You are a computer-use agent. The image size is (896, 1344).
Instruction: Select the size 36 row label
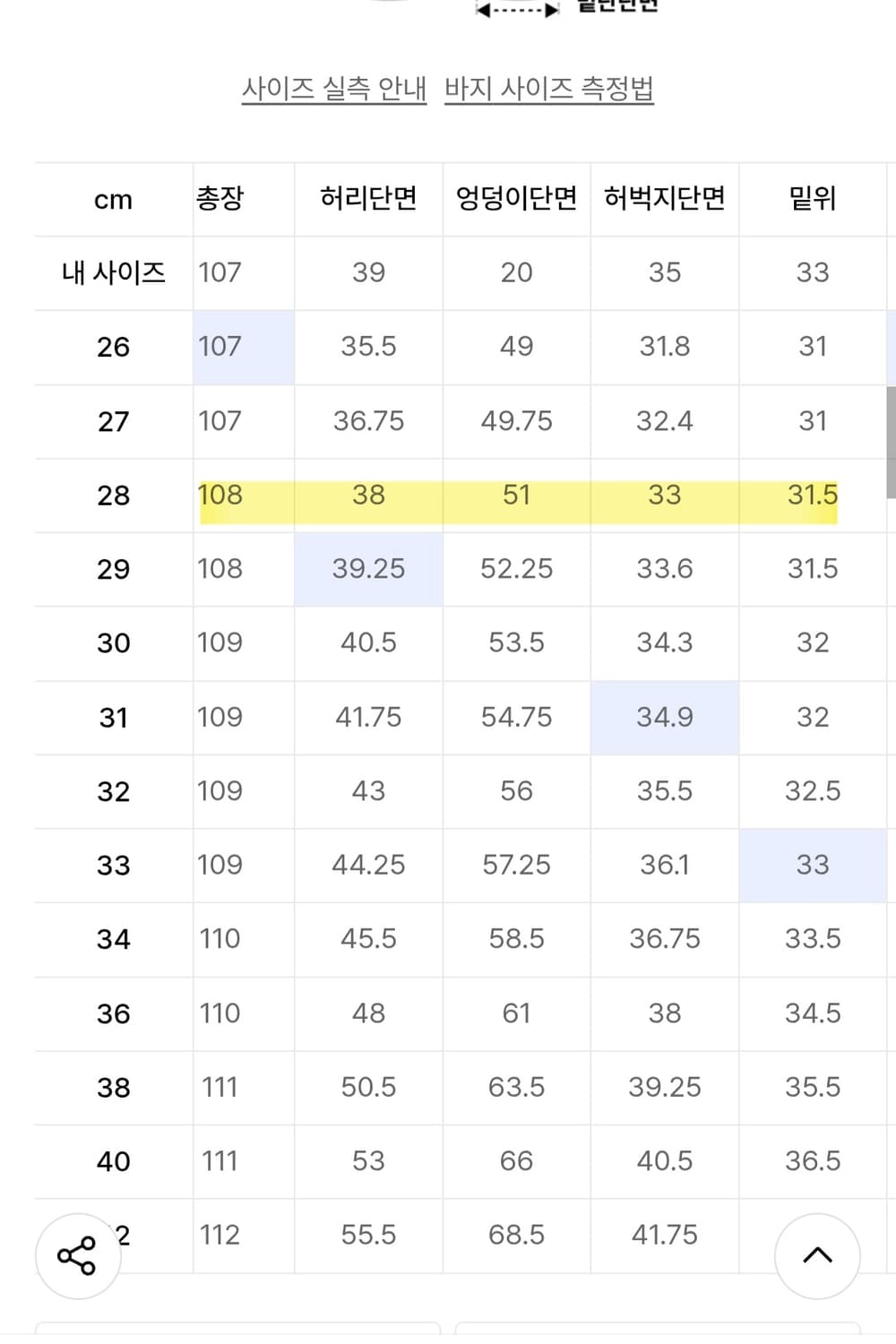click(x=114, y=1013)
